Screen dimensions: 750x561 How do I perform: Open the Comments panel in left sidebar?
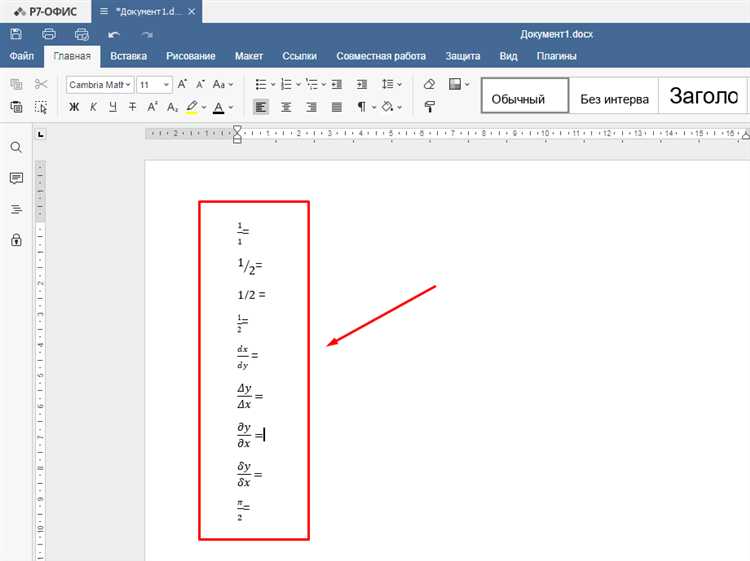click(16, 178)
